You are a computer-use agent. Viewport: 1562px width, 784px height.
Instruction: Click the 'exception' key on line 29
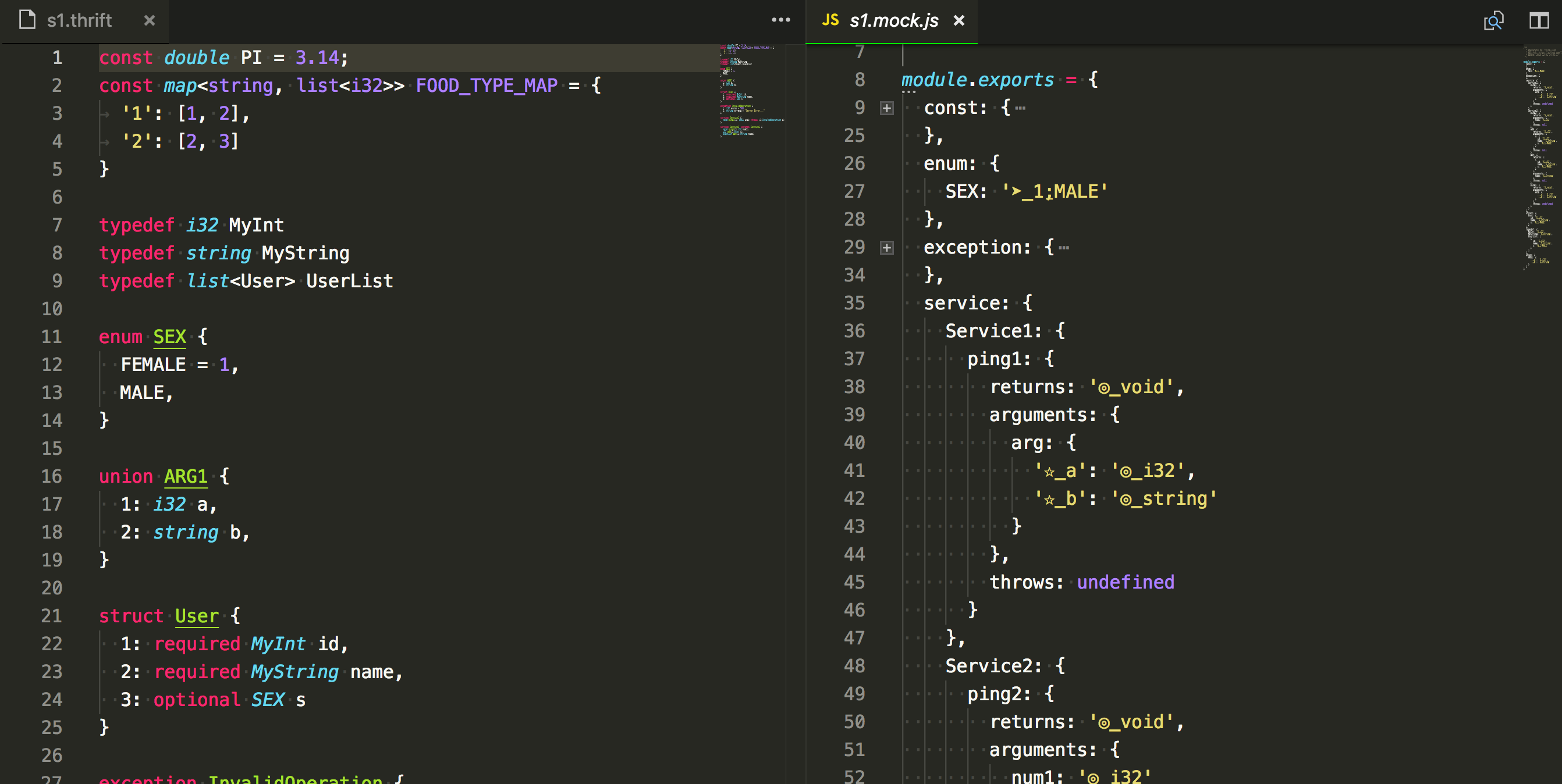(x=972, y=247)
